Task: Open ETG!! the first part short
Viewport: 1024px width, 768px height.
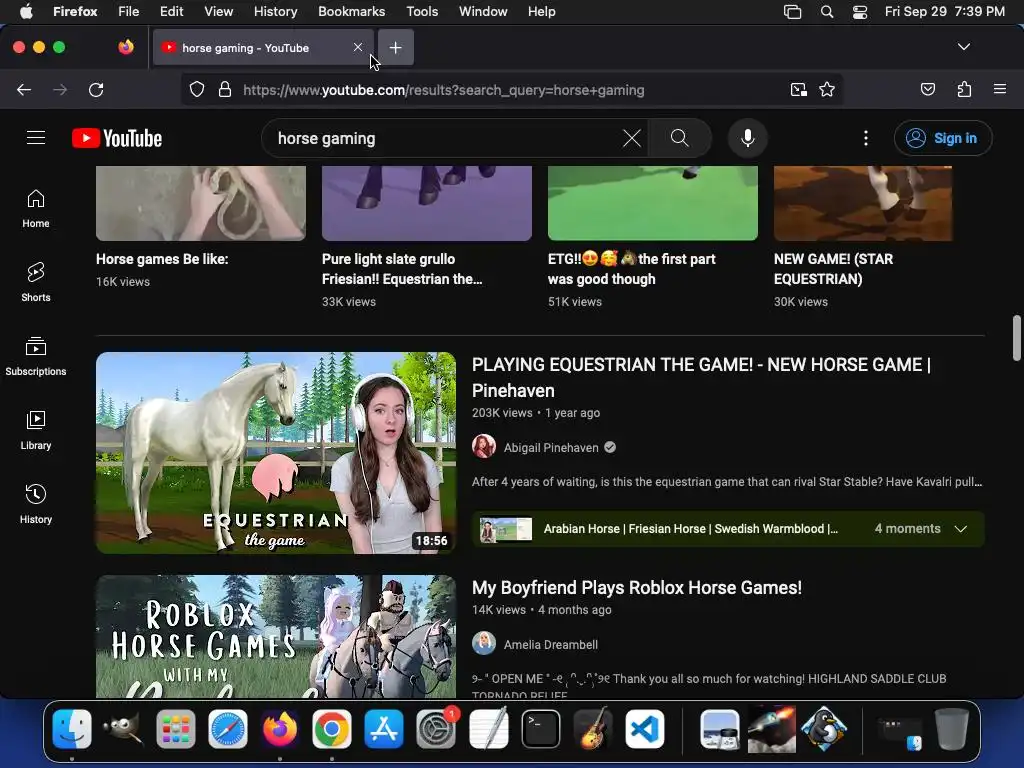Action: (x=632, y=269)
